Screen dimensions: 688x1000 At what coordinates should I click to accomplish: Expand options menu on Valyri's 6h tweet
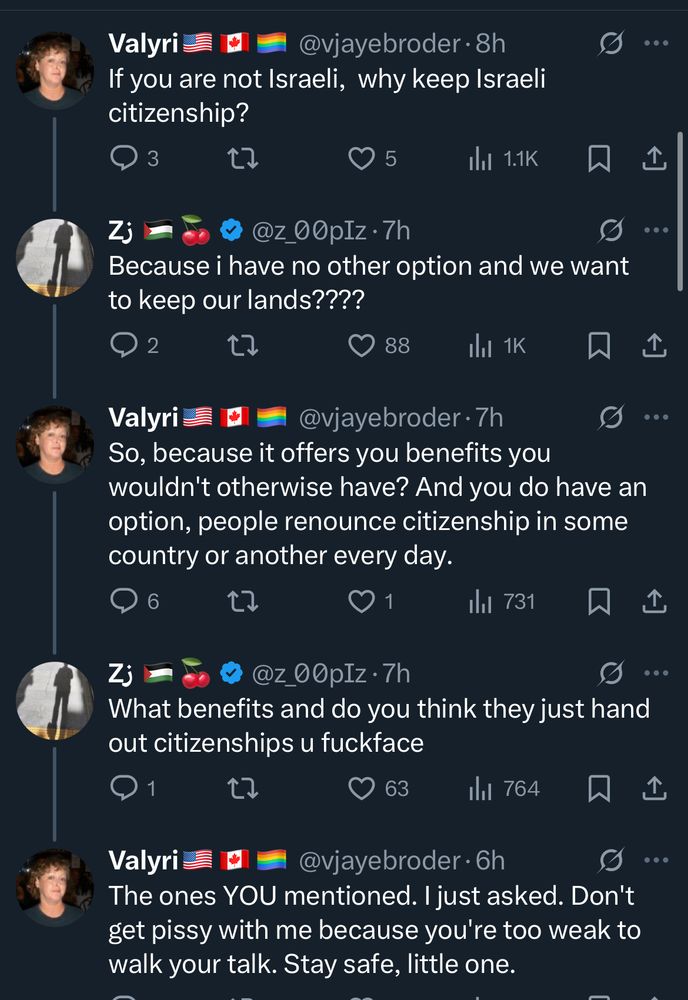655,858
